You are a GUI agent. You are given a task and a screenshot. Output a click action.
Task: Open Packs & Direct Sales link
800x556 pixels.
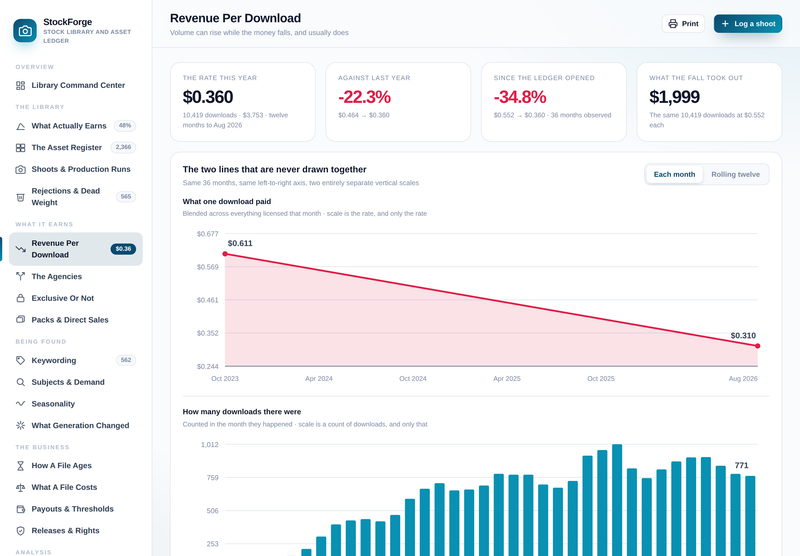pos(76,320)
